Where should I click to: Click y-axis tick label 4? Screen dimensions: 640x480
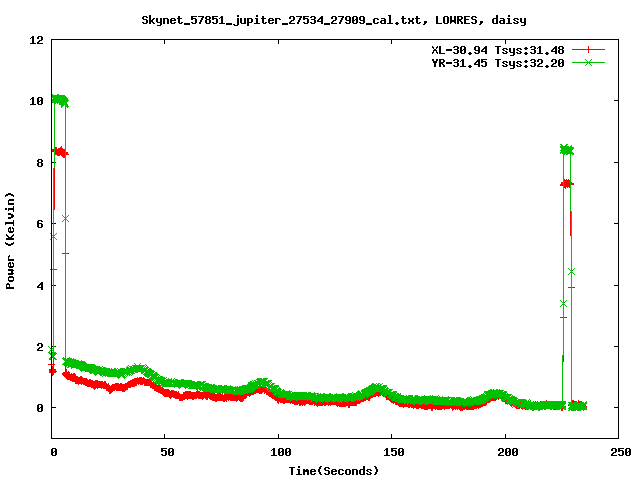tap(40, 286)
